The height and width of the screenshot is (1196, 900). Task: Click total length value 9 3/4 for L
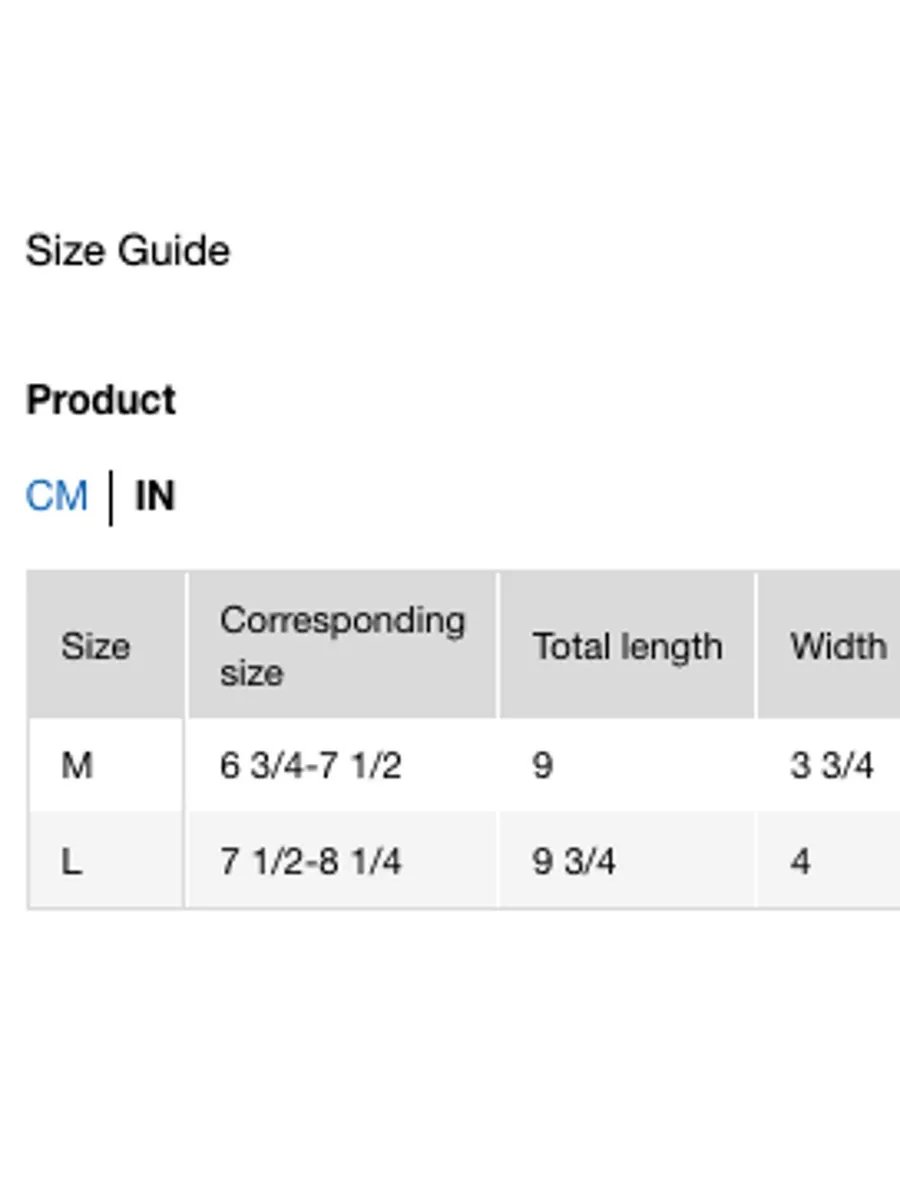(x=574, y=861)
